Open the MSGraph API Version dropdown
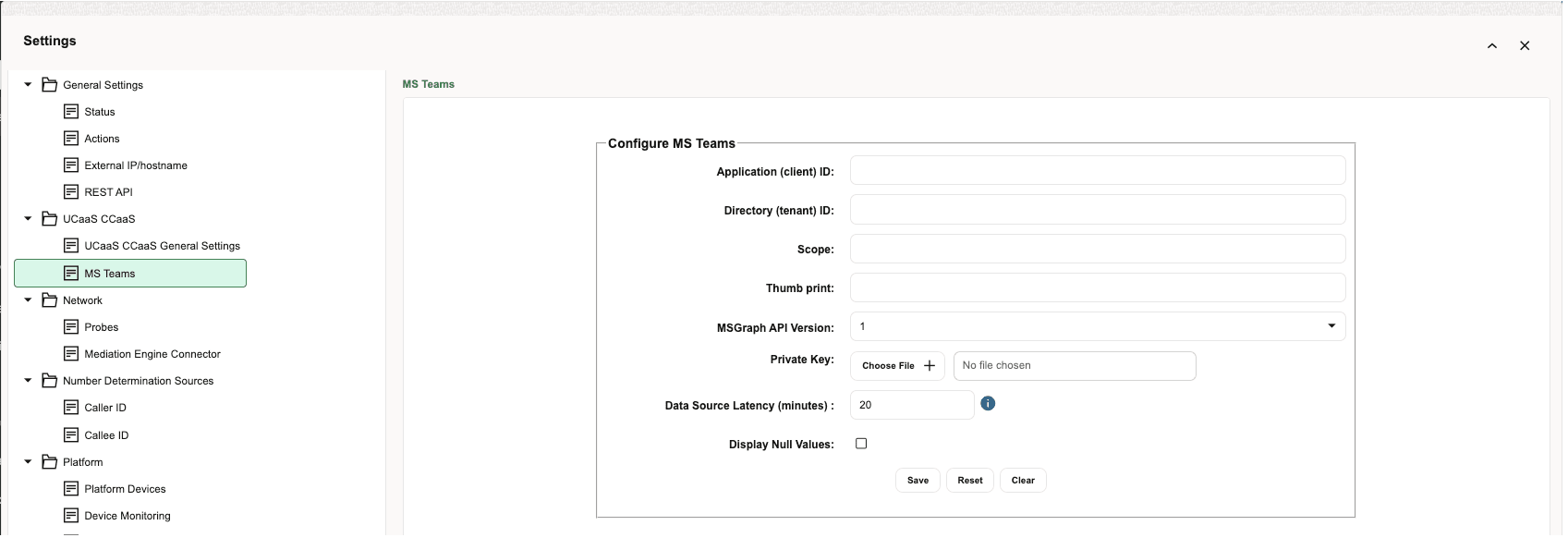Image resolution: width=1568 pixels, height=550 pixels. [x=1098, y=326]
